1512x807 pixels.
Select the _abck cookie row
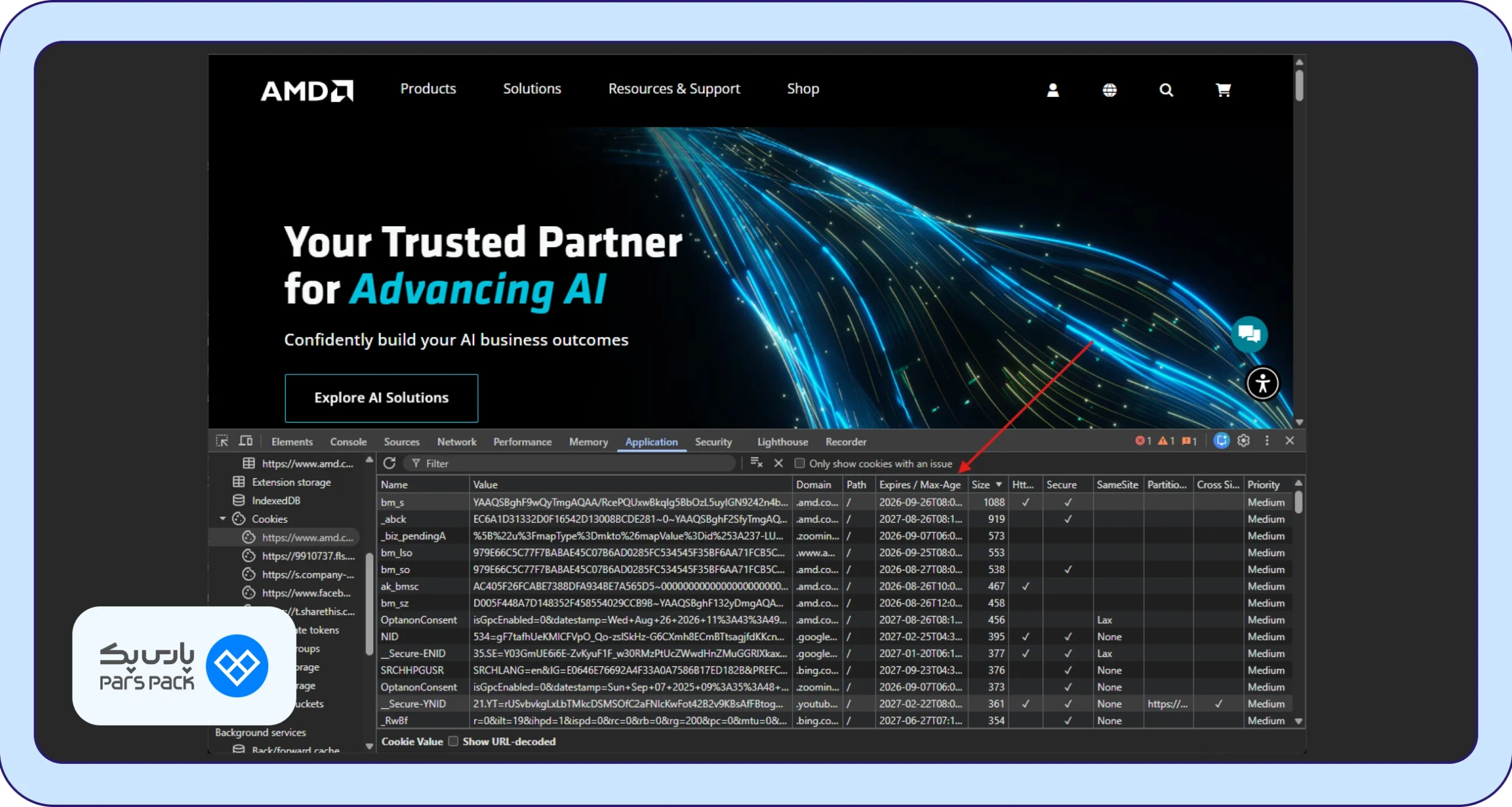835,519
